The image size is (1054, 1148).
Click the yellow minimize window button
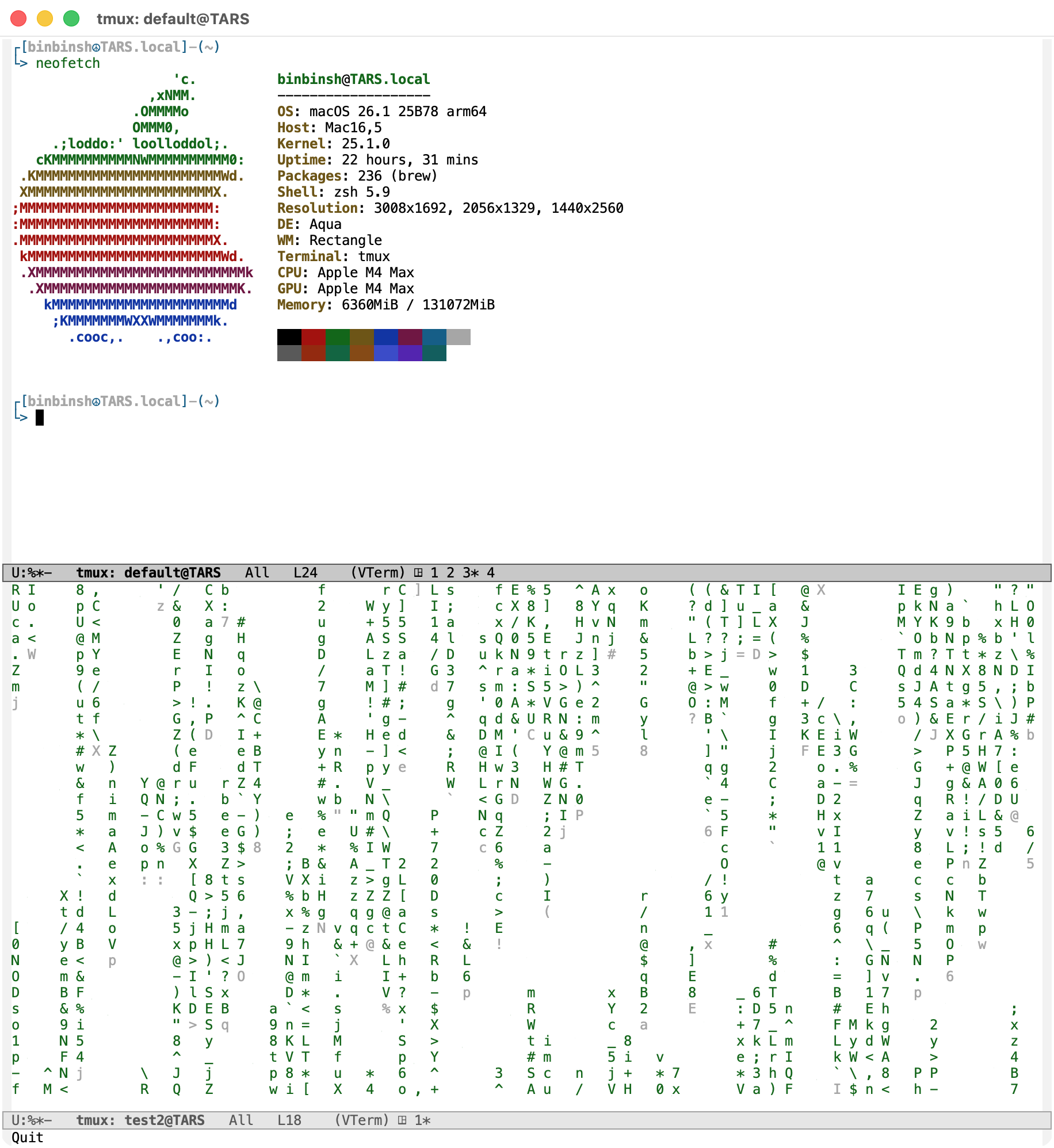pyautogui.click(x=45, y=19)
